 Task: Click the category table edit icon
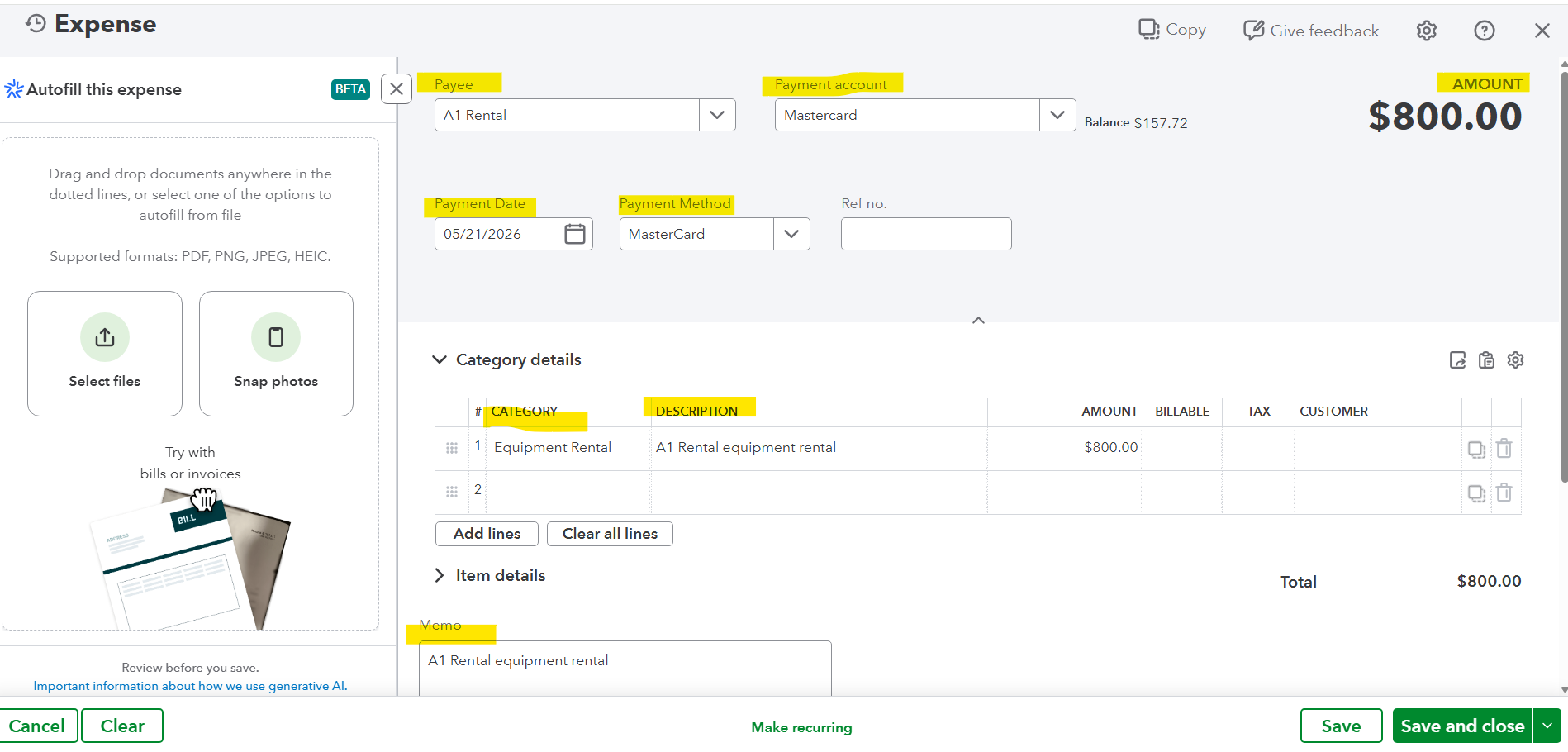1457,360
